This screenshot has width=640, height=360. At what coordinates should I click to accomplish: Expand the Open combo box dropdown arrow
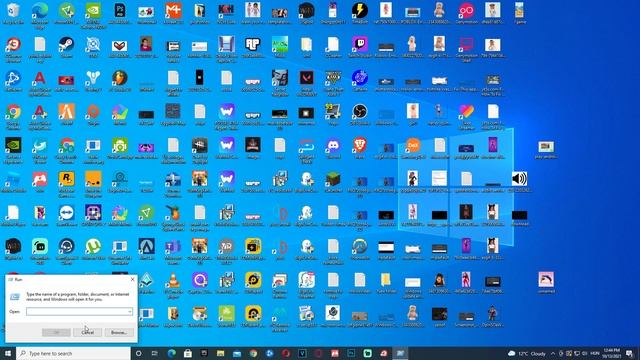(129, 311)
